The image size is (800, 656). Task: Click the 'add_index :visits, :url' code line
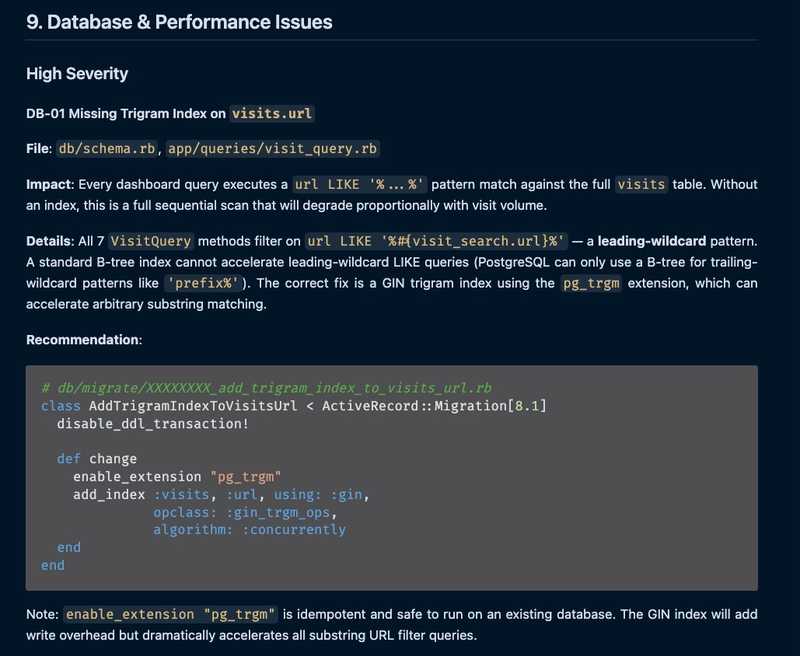point(221,495)
